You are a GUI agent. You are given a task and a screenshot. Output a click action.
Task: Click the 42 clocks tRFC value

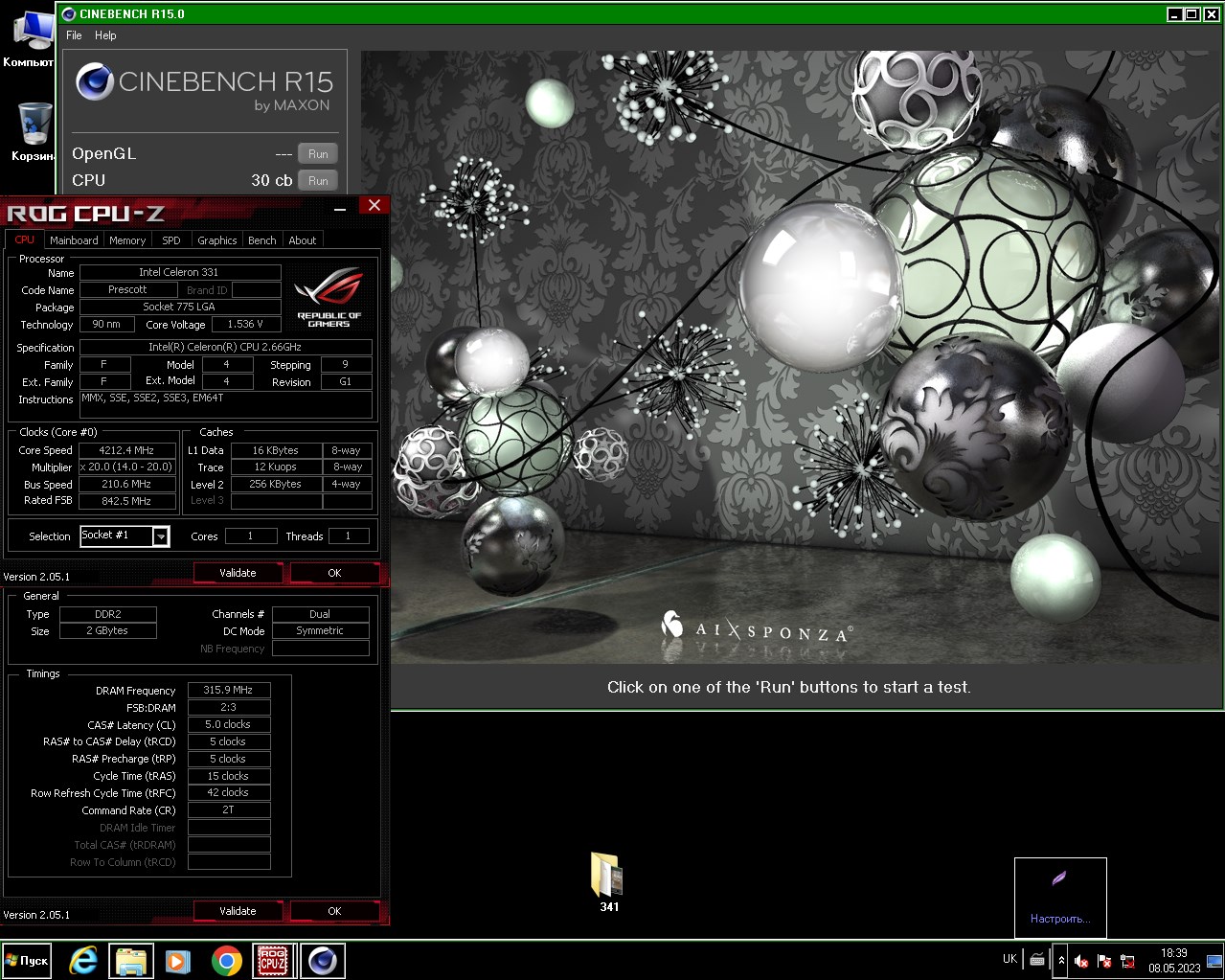[229, 793]
